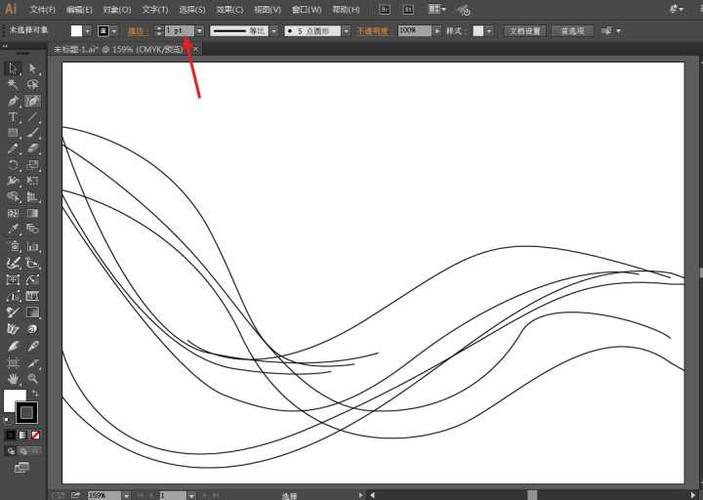Open the 文字(T) menu

155,9
